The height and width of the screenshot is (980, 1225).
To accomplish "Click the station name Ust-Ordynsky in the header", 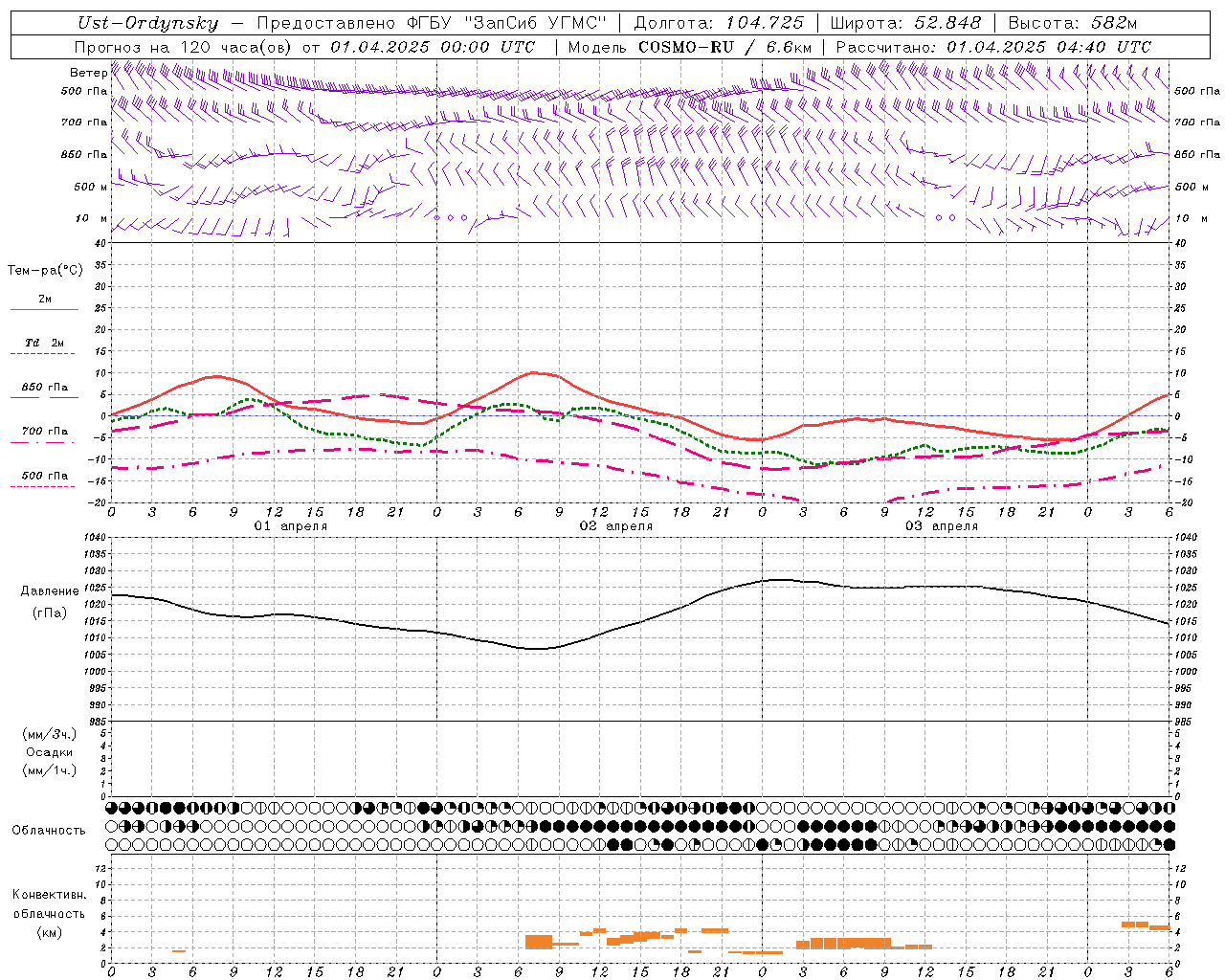I will [147, 23].
